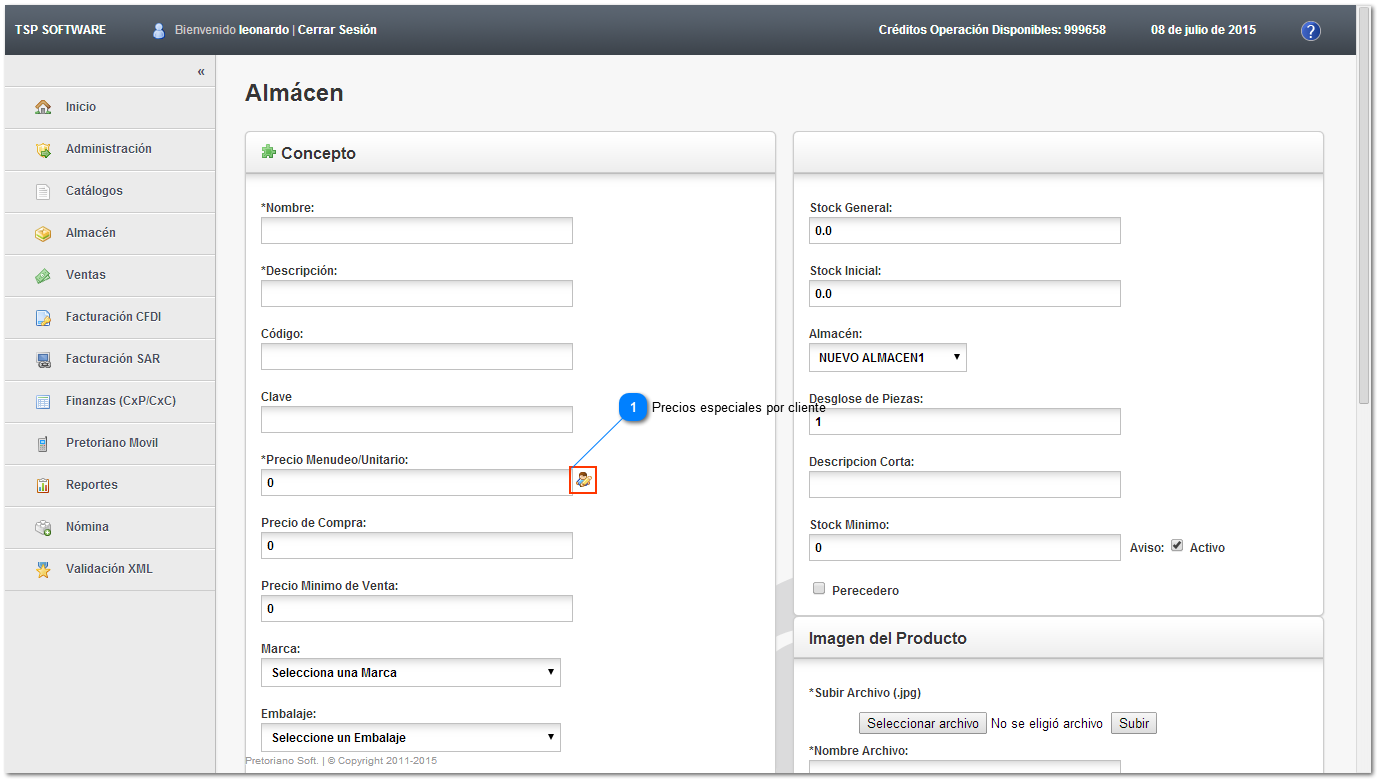Click the Seleccionar archivo button

pos(923,723)
